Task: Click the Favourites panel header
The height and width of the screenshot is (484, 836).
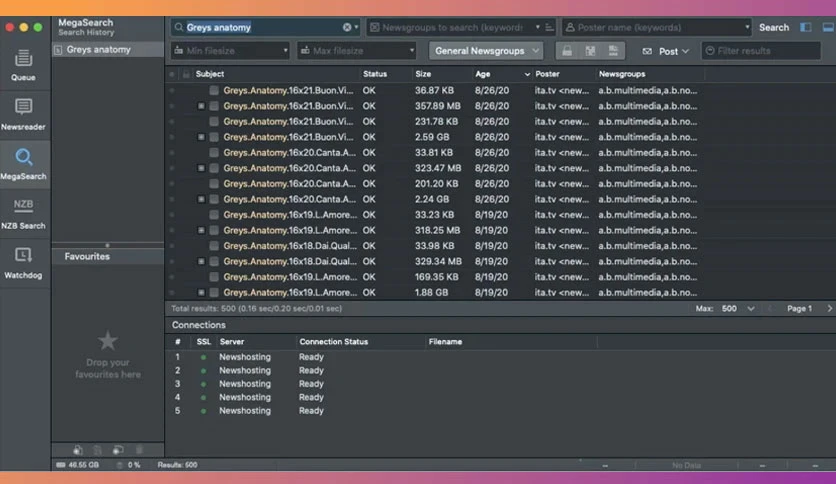Action: [108, 256]
